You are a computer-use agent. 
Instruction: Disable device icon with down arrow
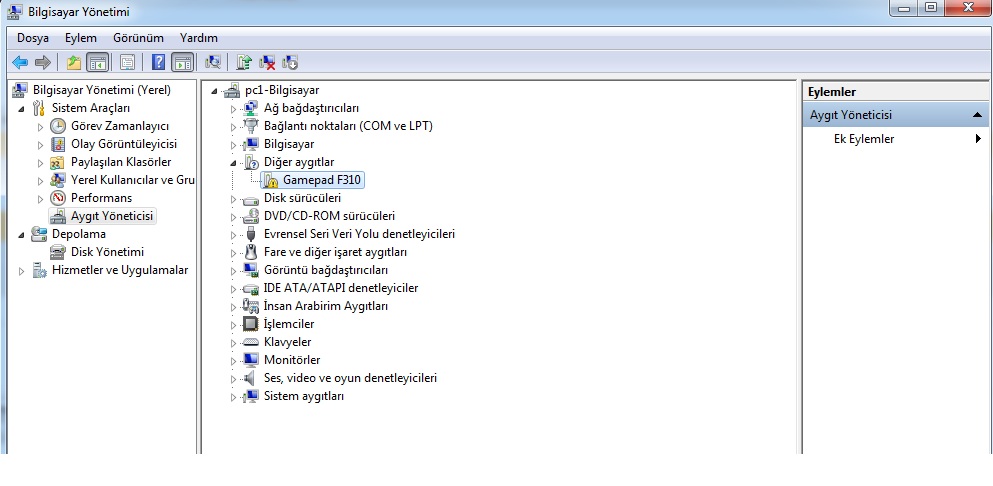[290, 62]
